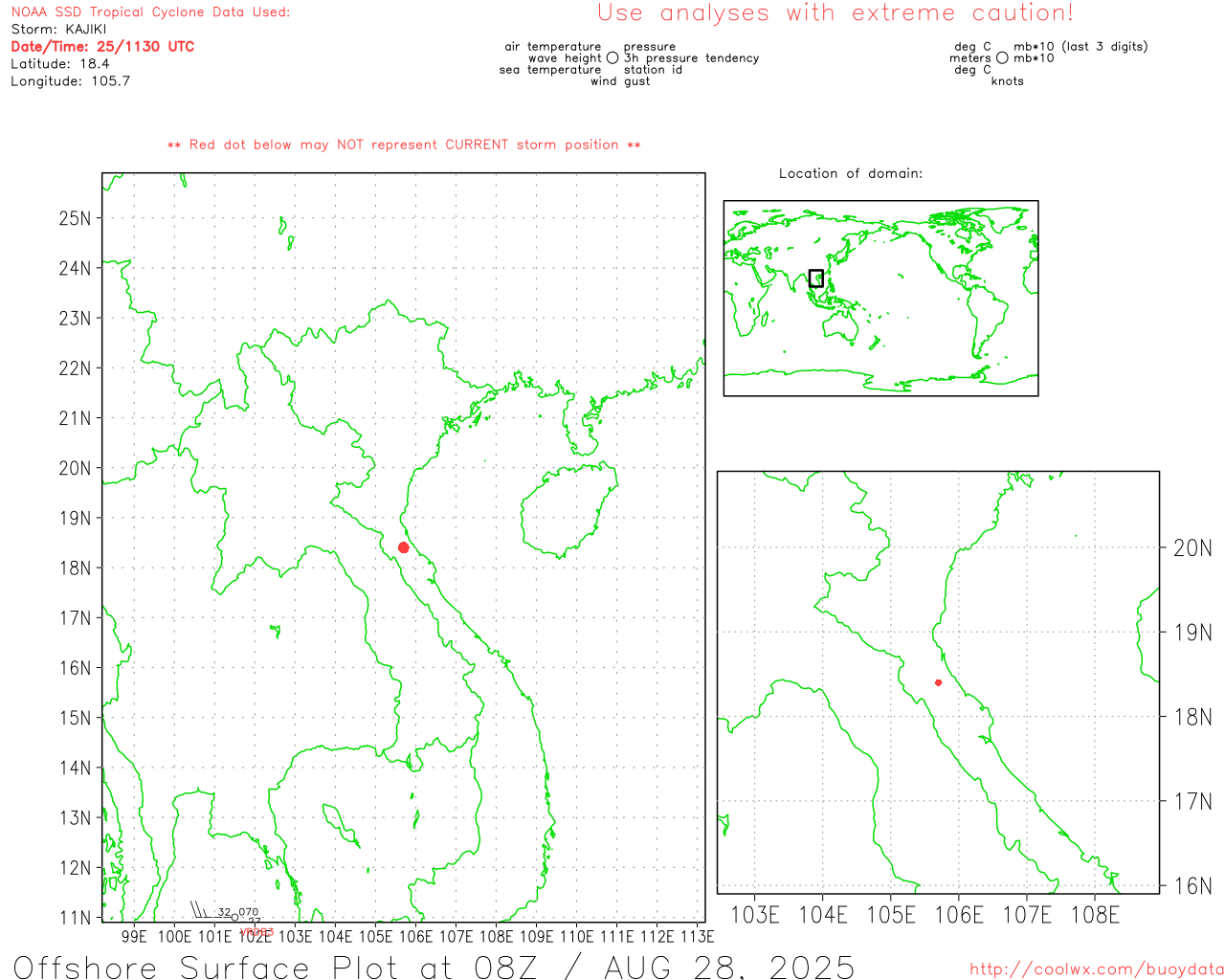The image size is (1225, 980).
Task: Select the red station ID text below axis
Action: 256,932
